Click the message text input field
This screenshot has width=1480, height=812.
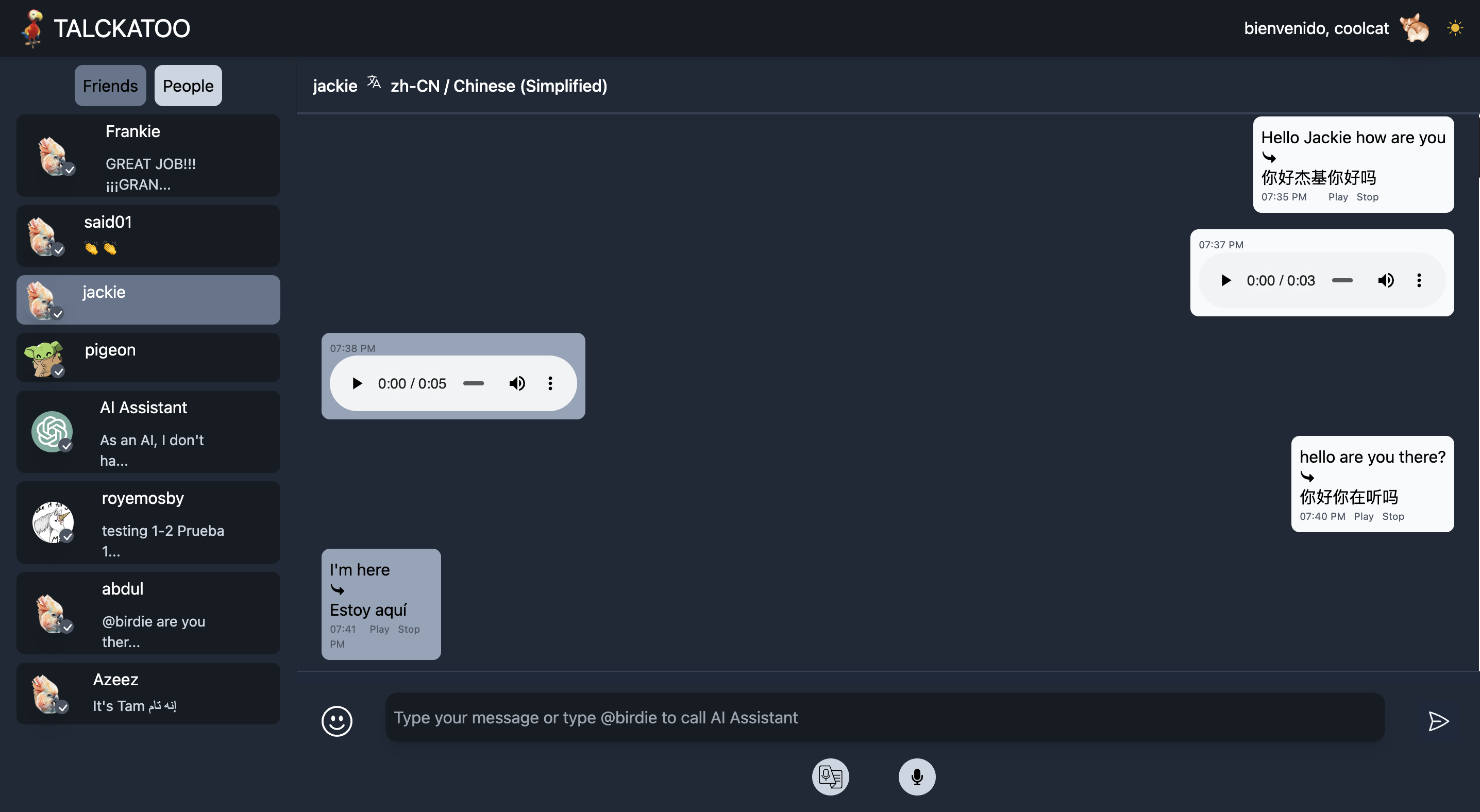[x=884, y=717]
